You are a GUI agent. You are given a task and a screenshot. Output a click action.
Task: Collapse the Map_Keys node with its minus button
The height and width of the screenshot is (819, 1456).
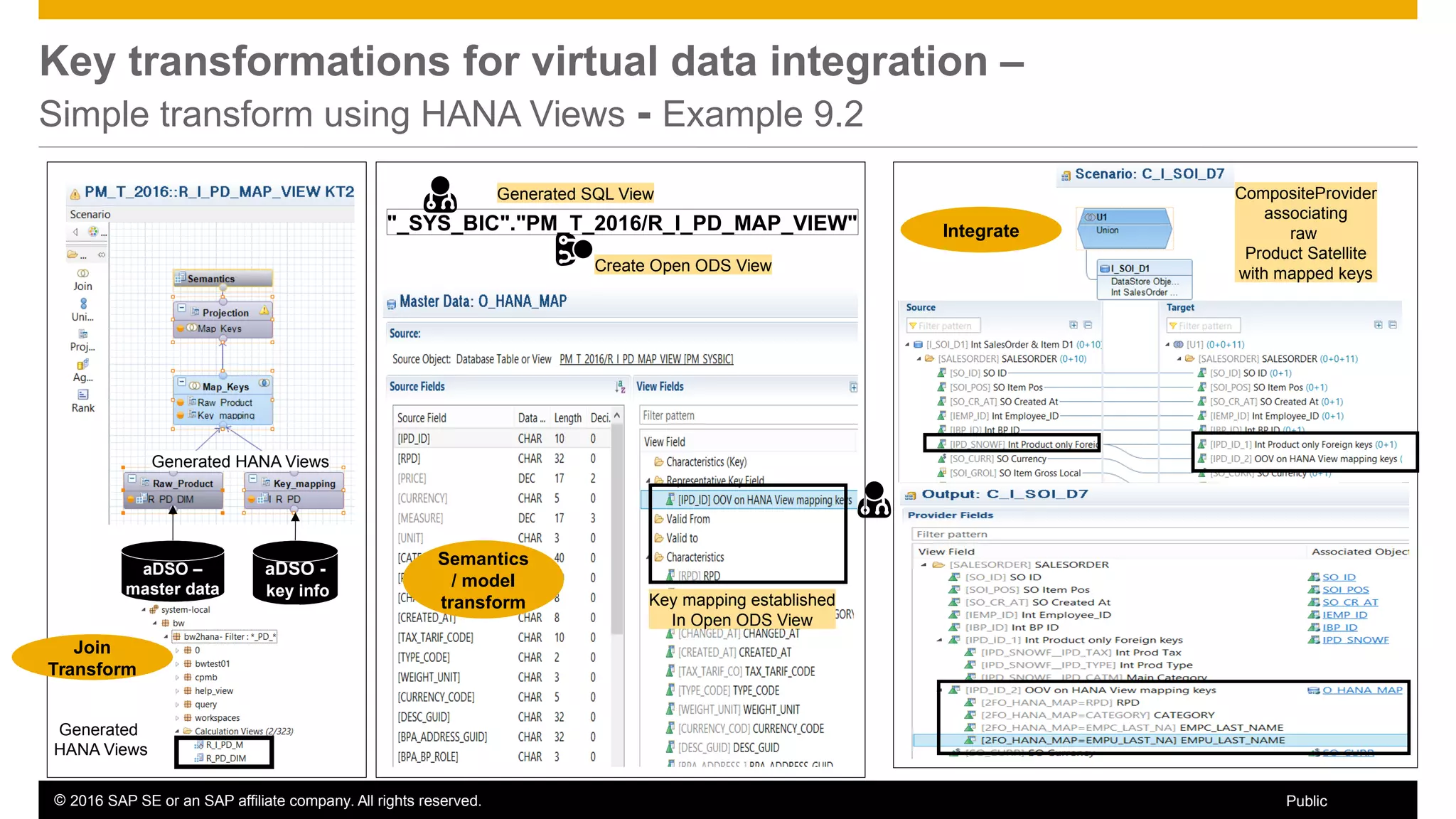[182, 382]
